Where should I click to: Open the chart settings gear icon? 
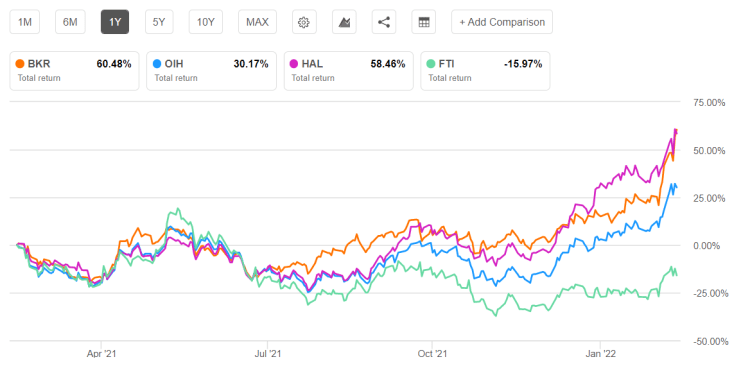(304, 22)
